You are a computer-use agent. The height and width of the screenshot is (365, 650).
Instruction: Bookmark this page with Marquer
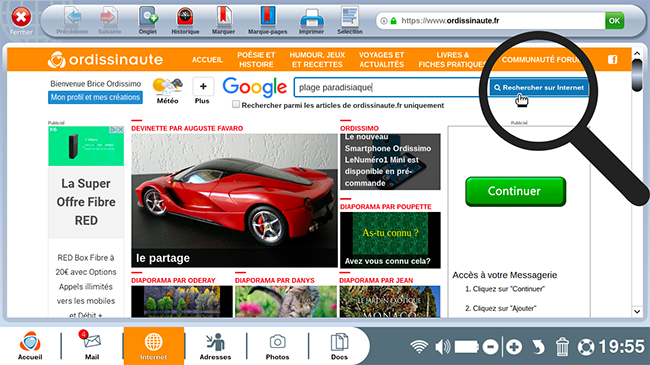tap(223, 21)
